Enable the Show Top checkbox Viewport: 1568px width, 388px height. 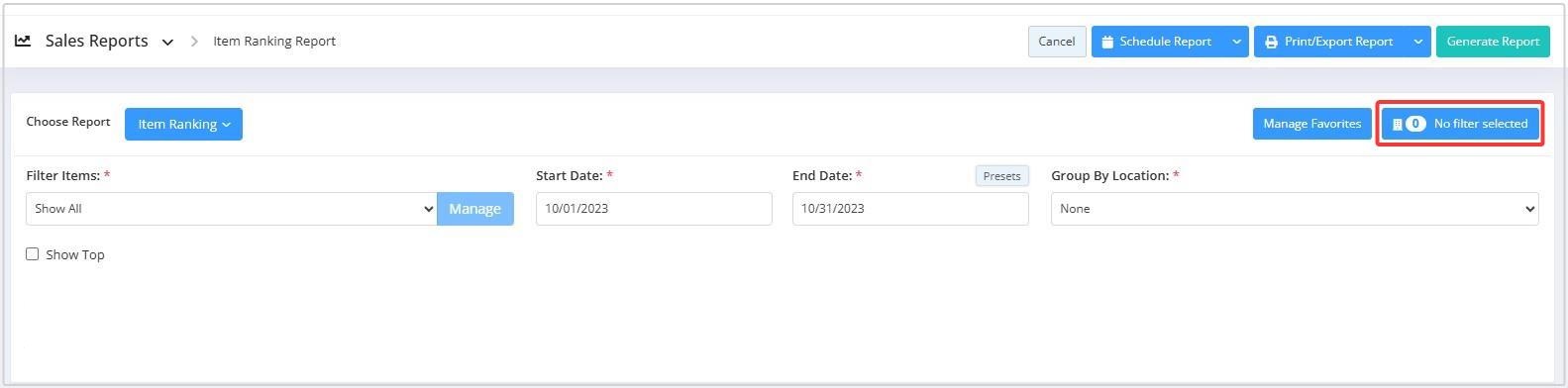pyautogui.click(x=33, y=254)
